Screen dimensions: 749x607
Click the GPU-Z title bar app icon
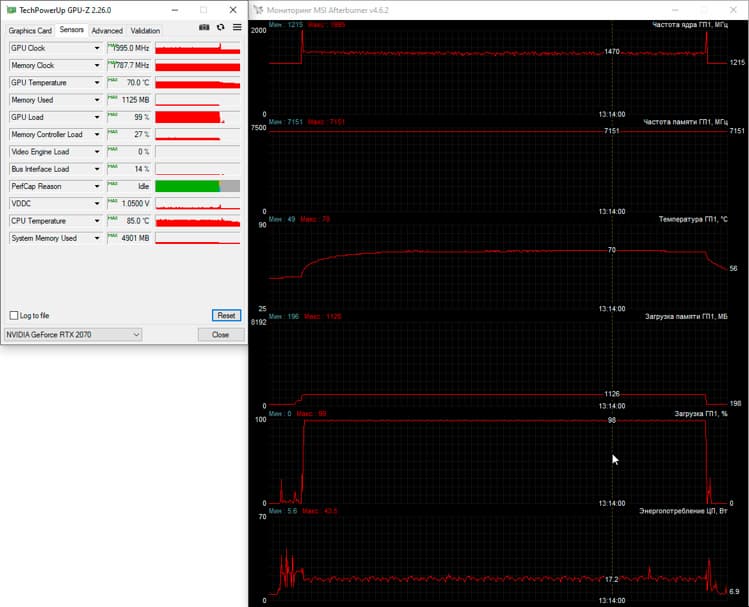click(x=11, y=10)
